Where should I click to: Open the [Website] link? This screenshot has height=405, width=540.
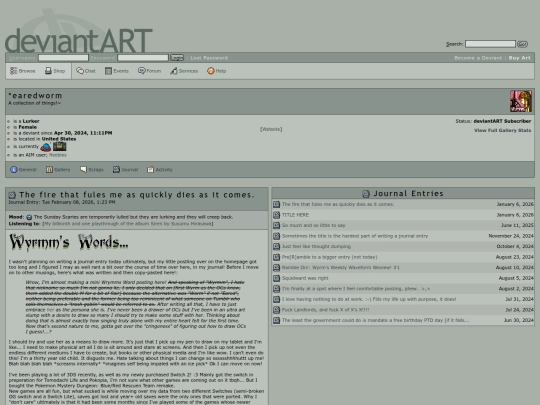(x=271, y=129)
